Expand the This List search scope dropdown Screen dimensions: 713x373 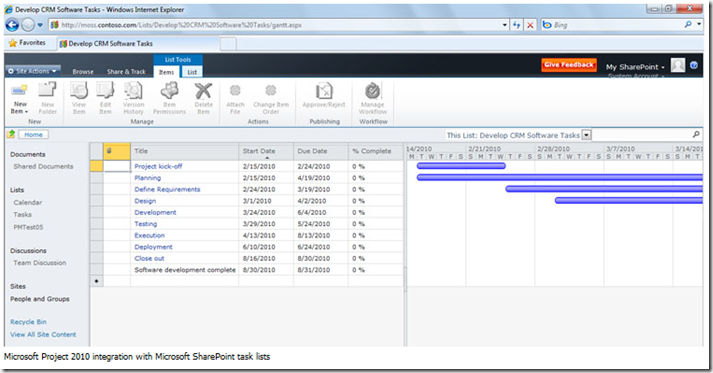tap(587, 135)
